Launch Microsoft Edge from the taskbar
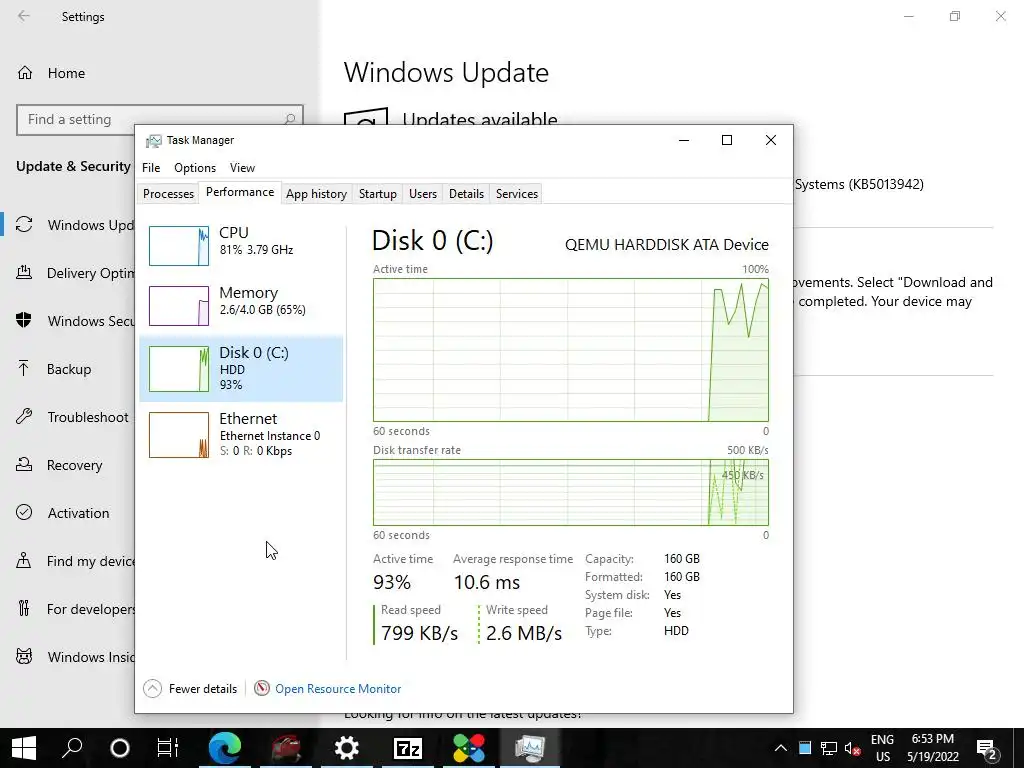Image resolution: width=1024 pixels, height=768 pixels. coord(225,748)
